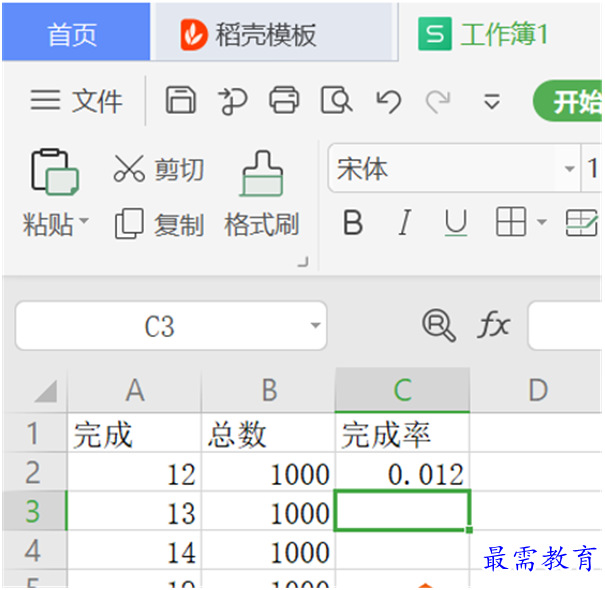Viewport: 605px width, 590px height.
Task: Click cell C2 with value 0.012
Action: tap(402, 472)
